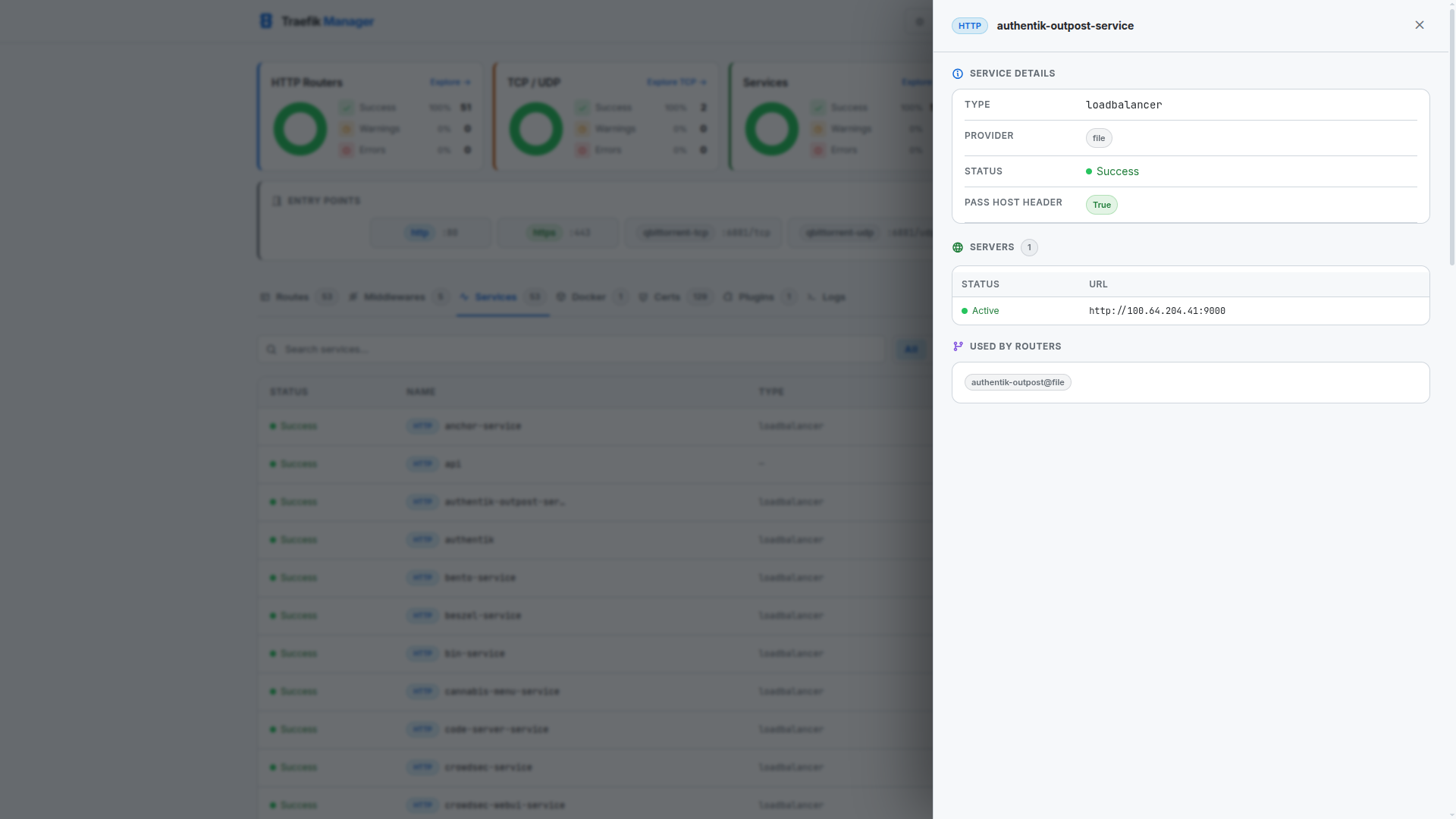Screen dimensions: 1456x819
Task: Click the bolt icon on the Services tab
Action: pos(463,297)
